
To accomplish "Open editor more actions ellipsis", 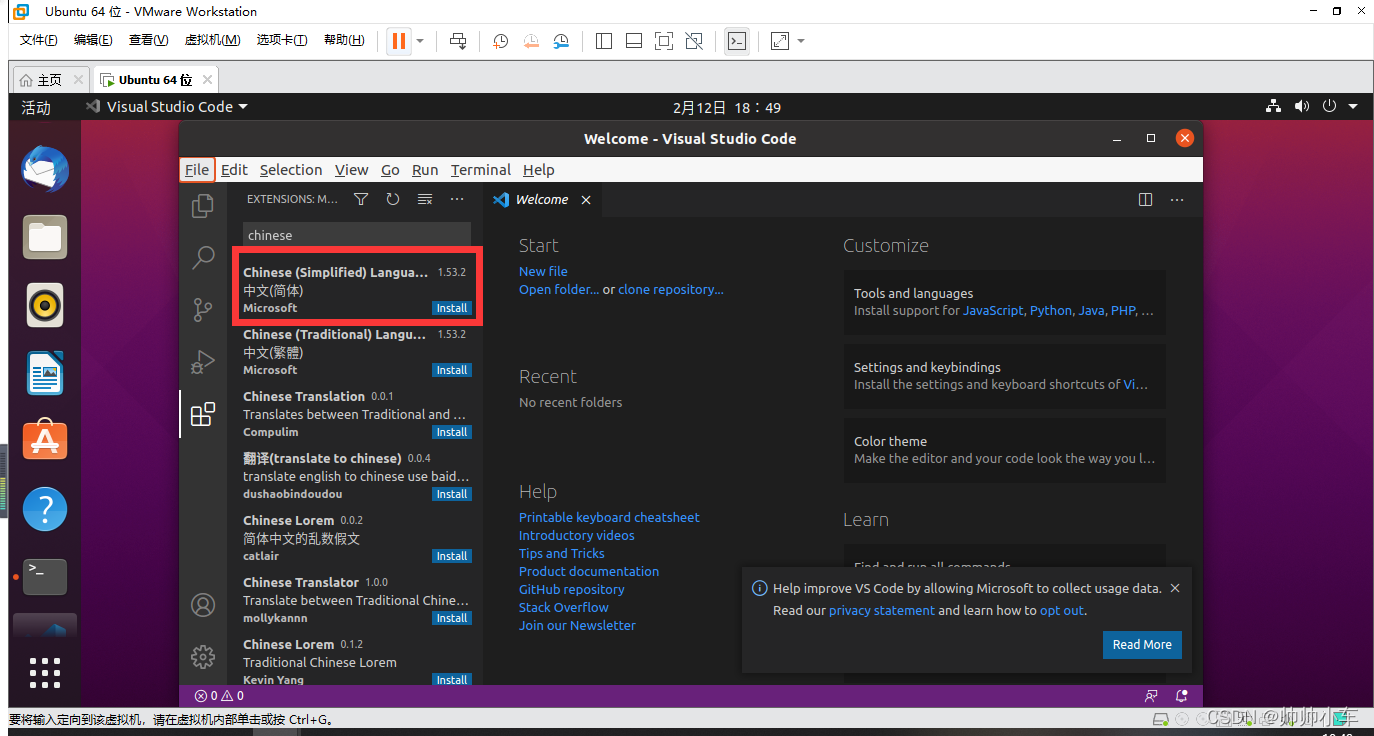I will point(1177,199).
